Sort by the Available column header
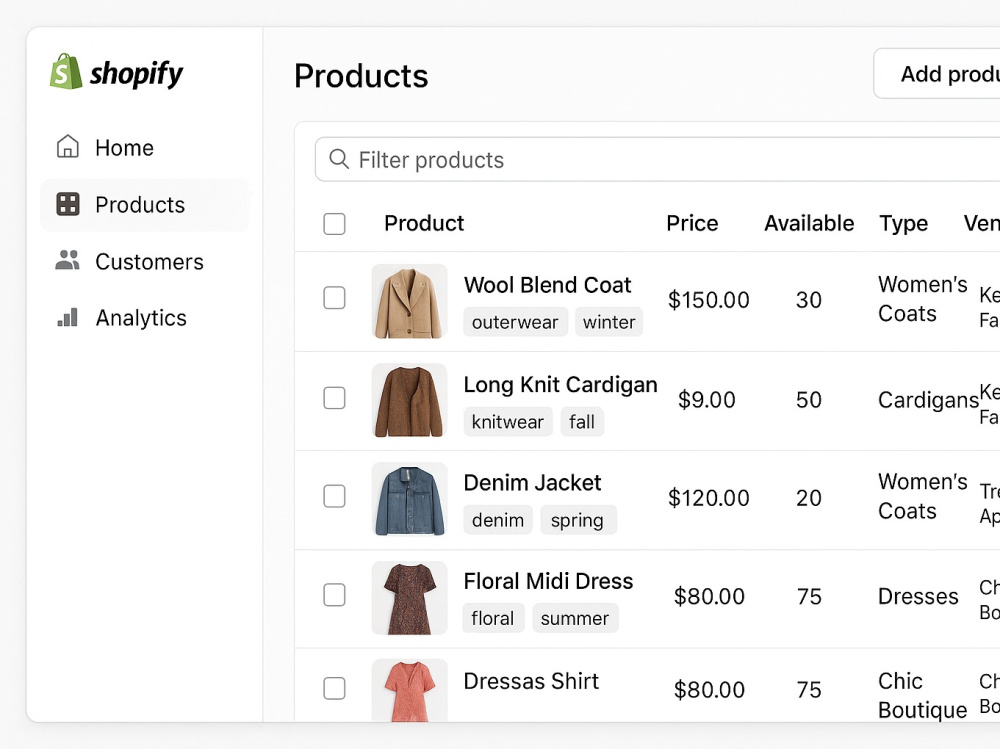This screenshot has height=749, width=1000. [x=809, y=223]
